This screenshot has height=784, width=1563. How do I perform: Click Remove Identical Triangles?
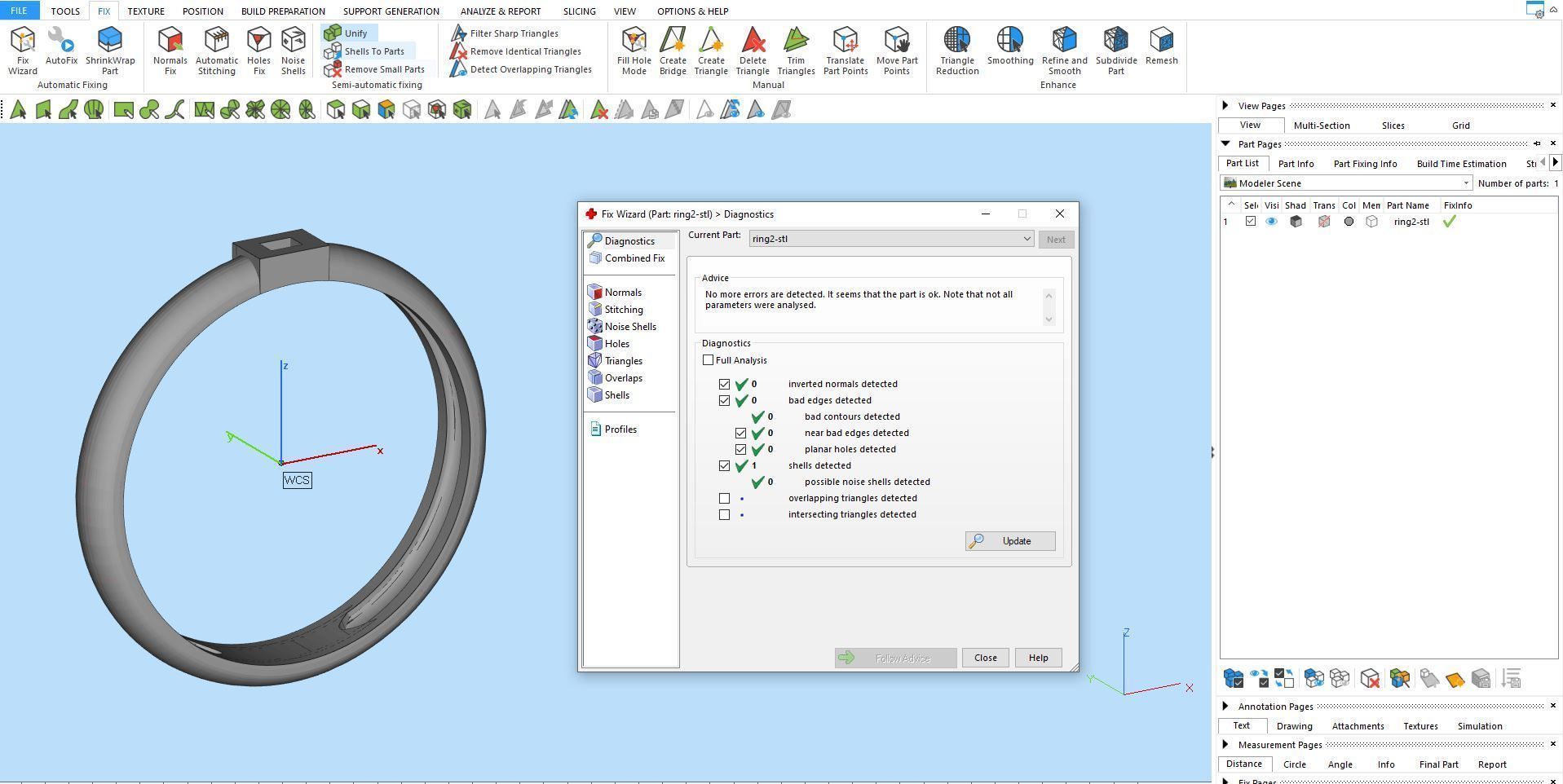coord(516,51)
